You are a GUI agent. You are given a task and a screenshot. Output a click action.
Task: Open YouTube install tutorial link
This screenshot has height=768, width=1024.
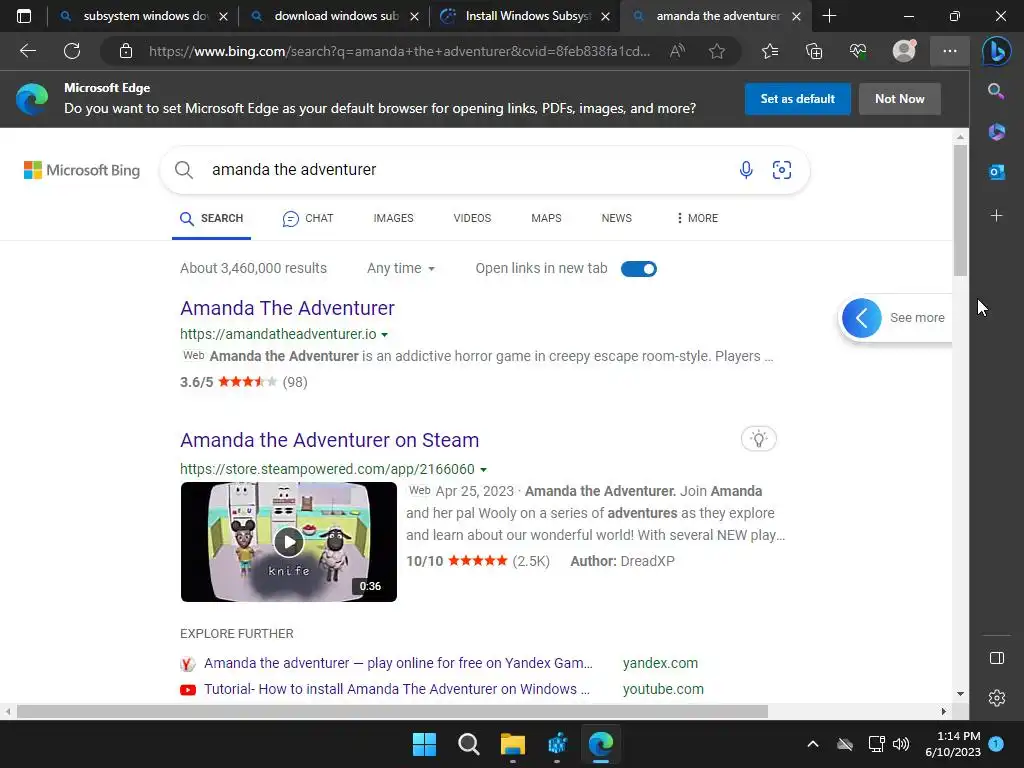pos(396,689)
